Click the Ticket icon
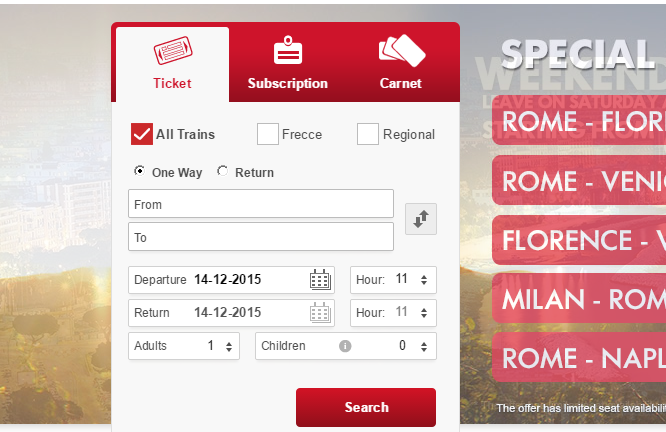 point(172,51)
